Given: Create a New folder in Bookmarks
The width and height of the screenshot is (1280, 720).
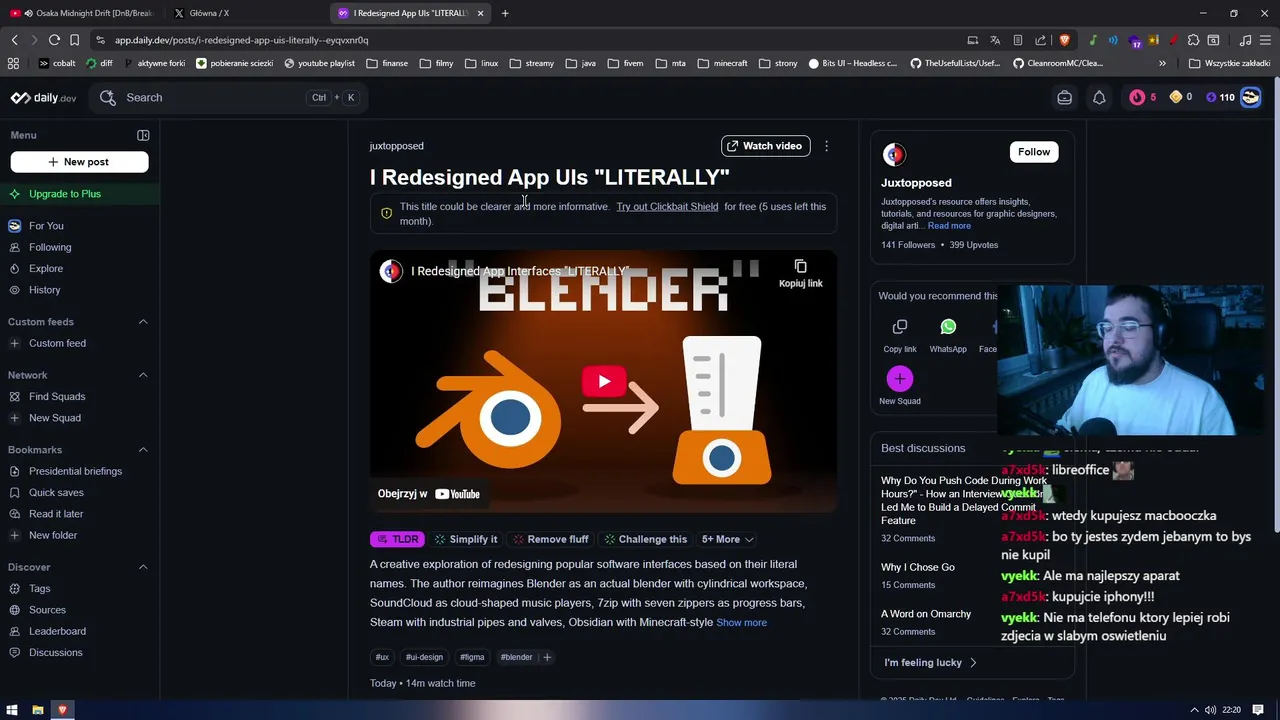Looking at the screenshot, I should click(x=53, y=535).
